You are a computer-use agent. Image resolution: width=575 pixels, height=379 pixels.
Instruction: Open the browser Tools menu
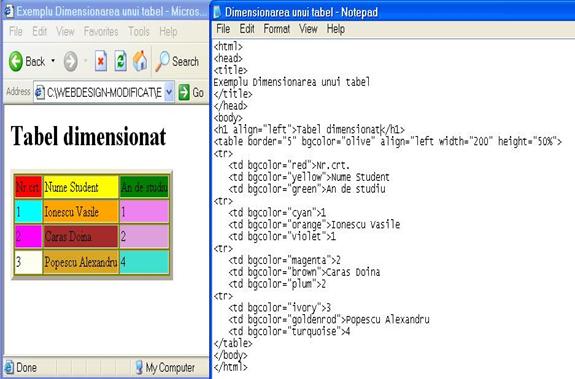pyautogui.click(x=139, y=32)
